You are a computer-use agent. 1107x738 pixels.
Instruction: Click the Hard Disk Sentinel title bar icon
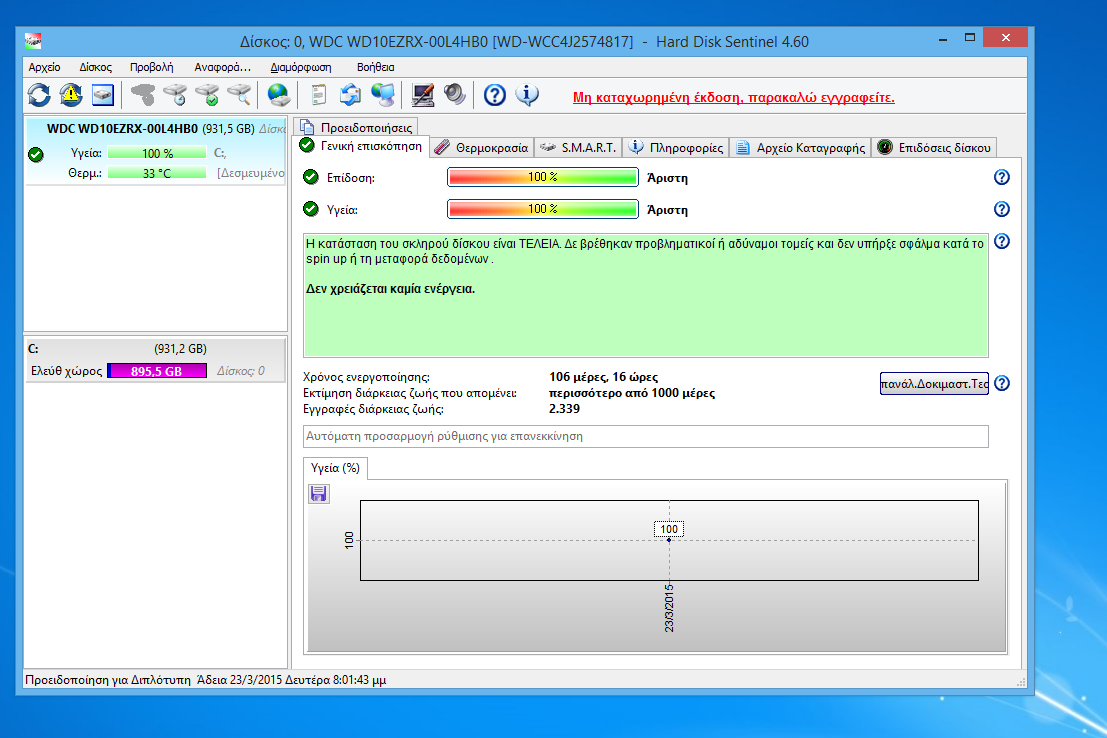[x=33, y=41]
